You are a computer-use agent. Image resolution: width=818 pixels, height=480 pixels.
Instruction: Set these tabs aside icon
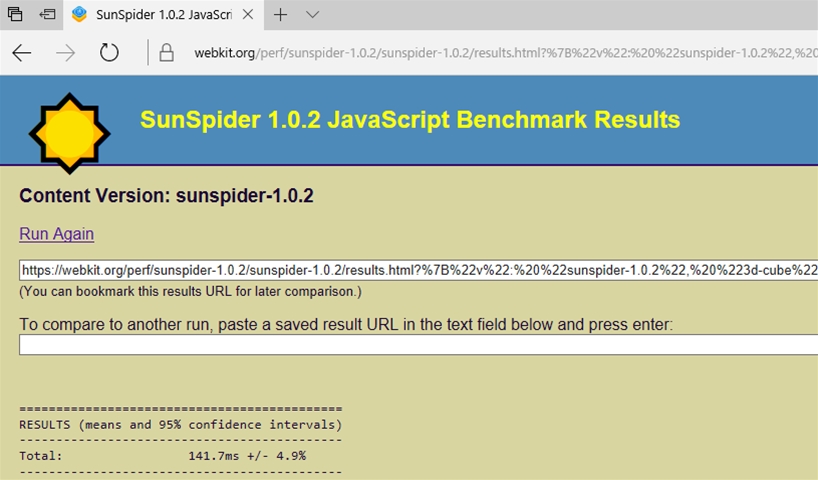click(x=47, y=14)
